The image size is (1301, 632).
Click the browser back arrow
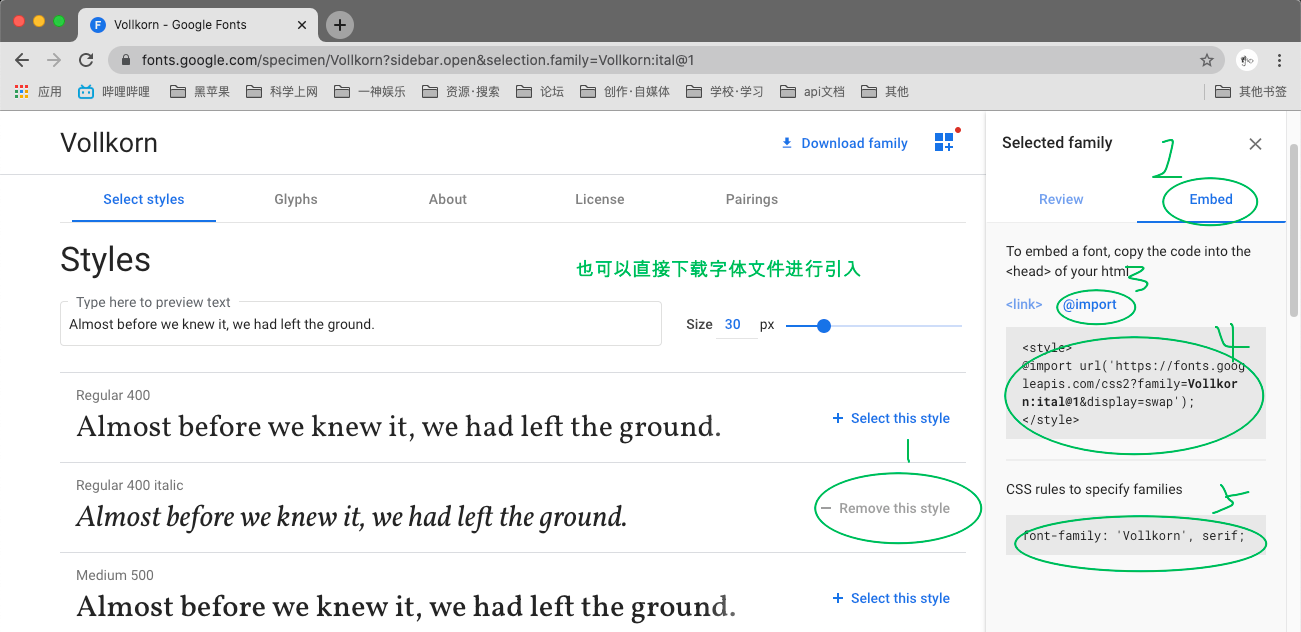click(22, 60)
